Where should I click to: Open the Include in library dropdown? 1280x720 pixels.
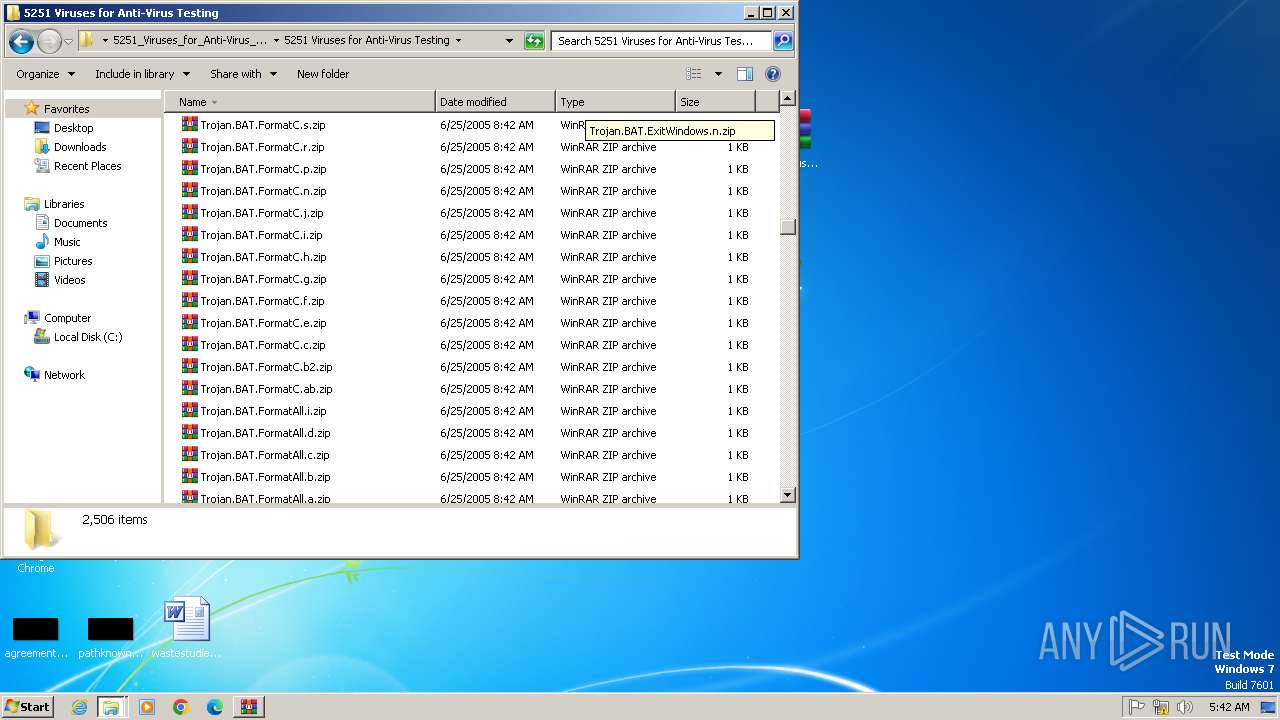coord(142,74)
